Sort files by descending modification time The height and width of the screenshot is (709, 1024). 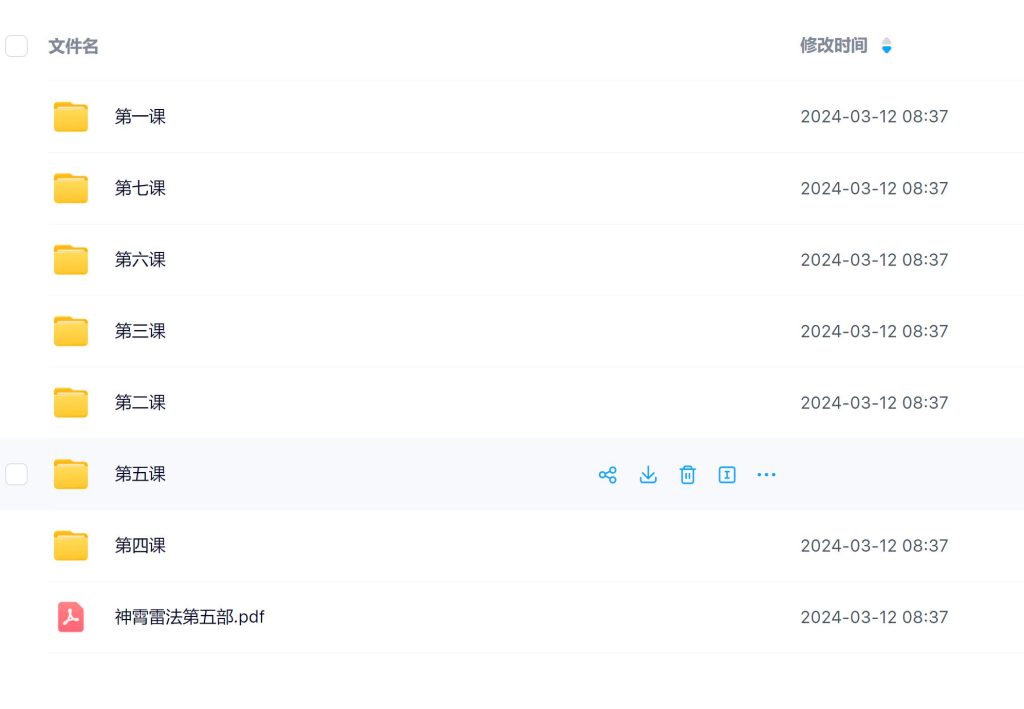tap(886, 50)
